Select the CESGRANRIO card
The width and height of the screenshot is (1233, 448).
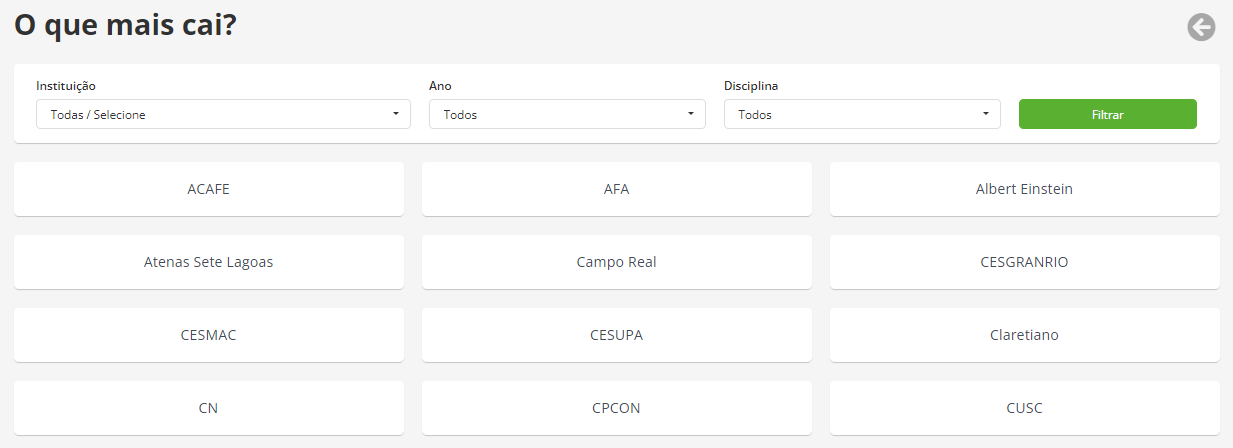[x=1025, y=262]
